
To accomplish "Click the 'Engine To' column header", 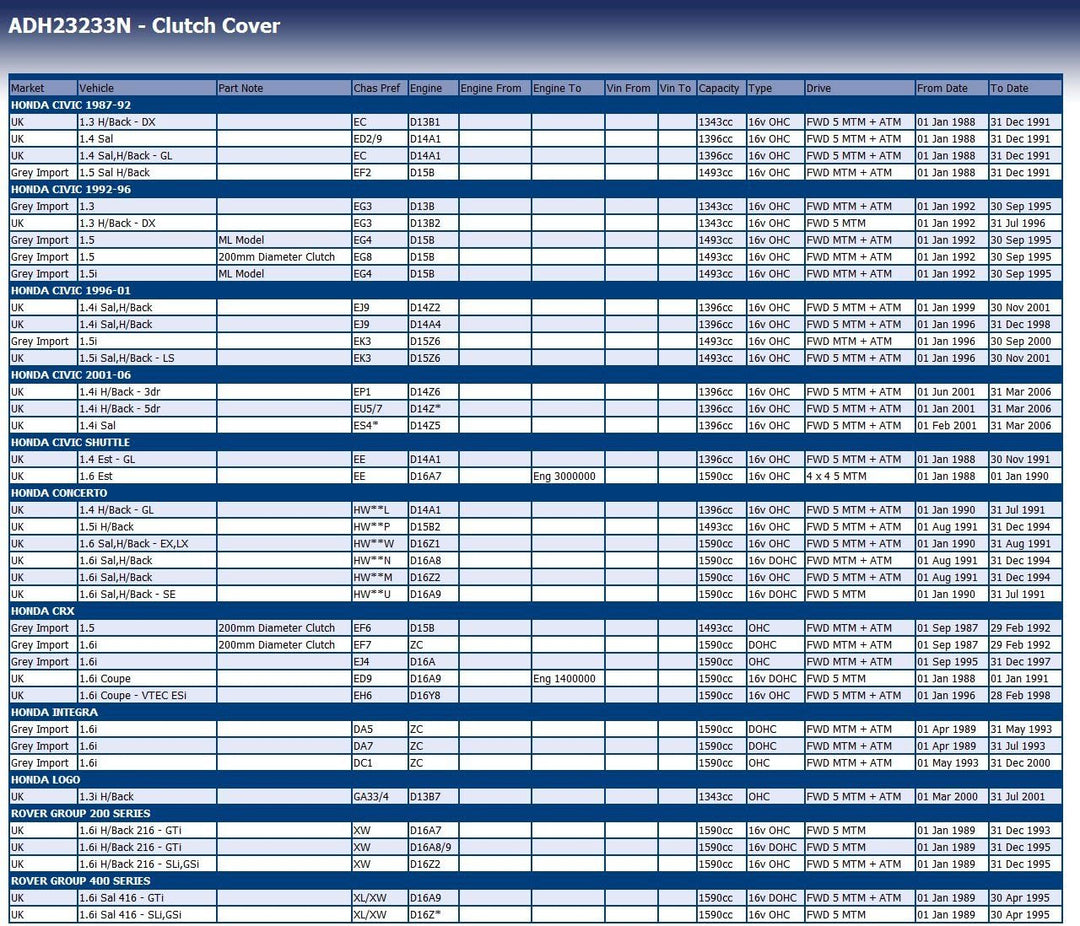I will 568,88.
